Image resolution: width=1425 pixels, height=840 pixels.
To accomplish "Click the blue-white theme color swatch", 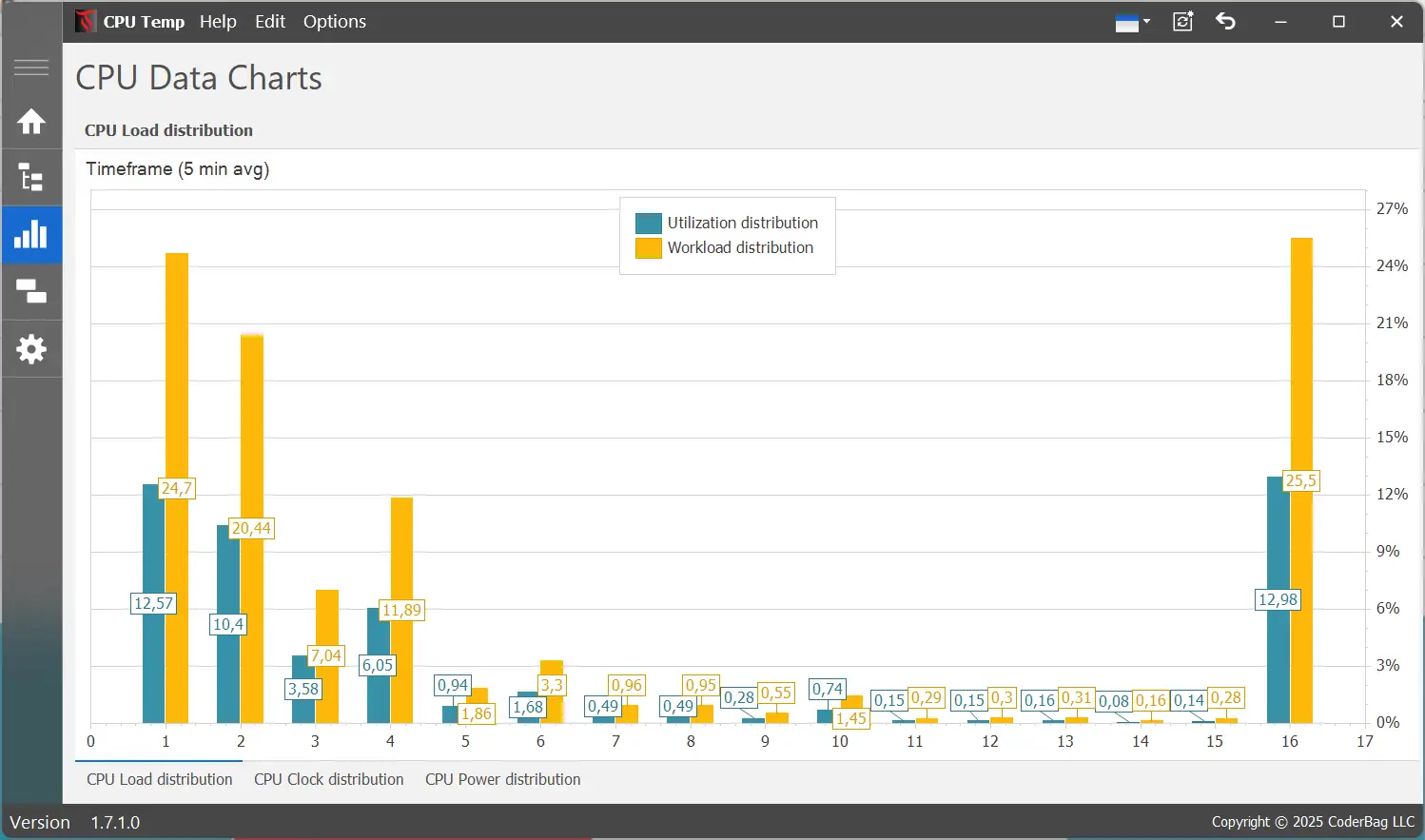I will click(1127, 23).
